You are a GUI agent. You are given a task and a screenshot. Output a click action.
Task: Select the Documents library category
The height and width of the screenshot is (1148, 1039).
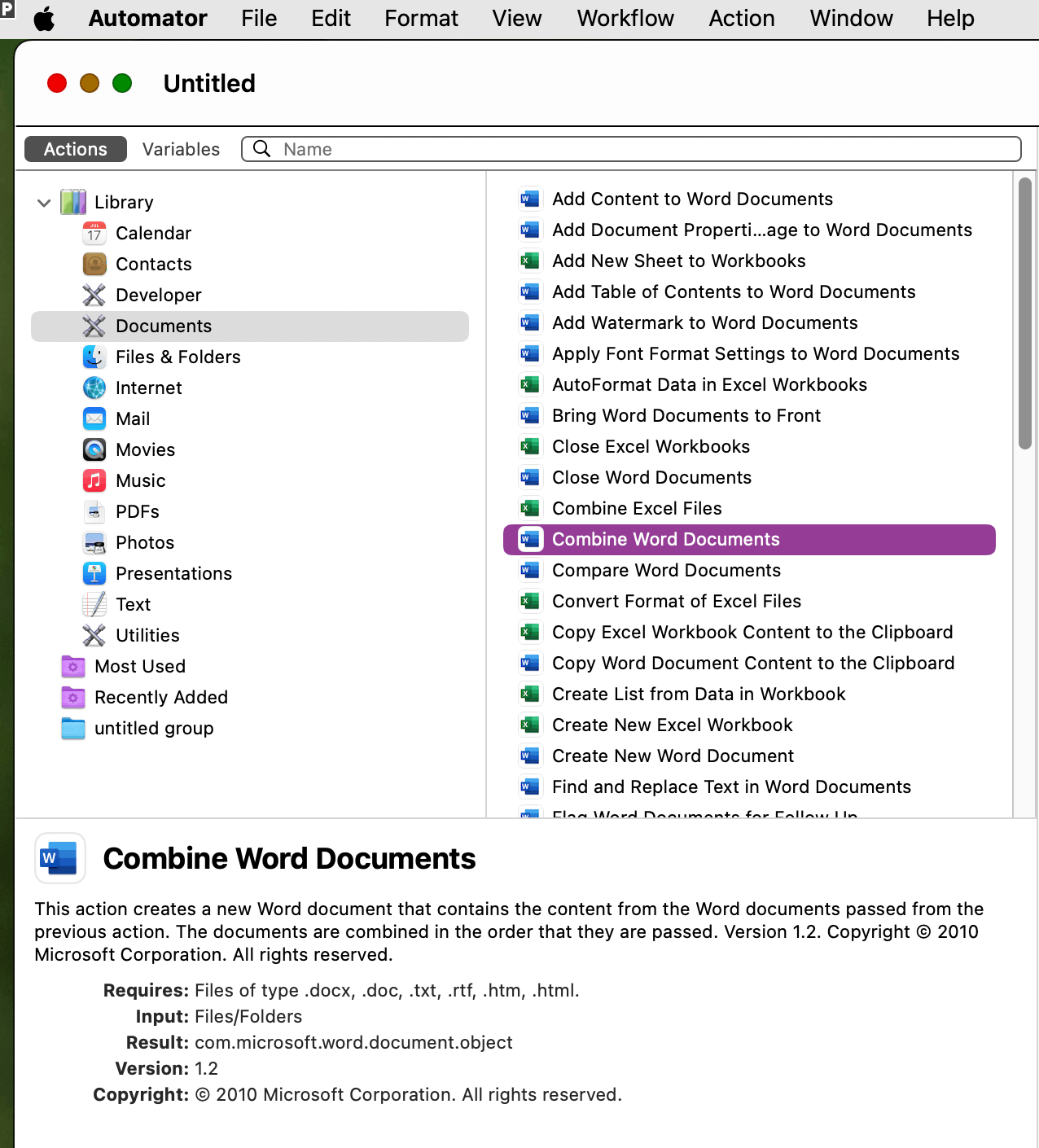coord(250,326)
